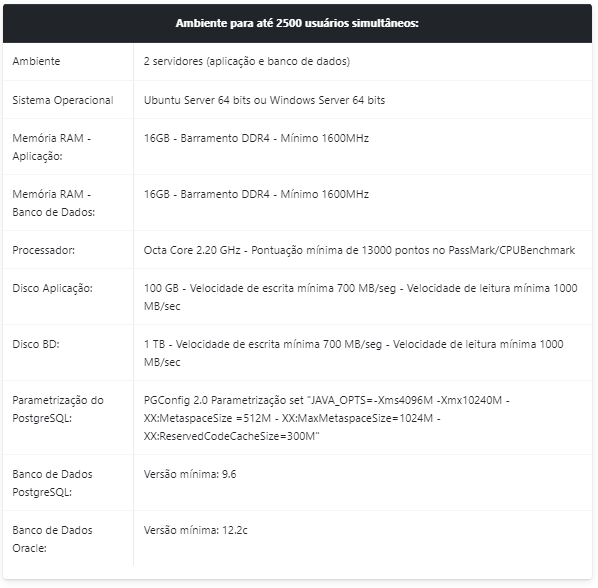Click the 100 GB disk speed description
The width and height of the screenshot is (598, 588).
(x=360, y=297)
